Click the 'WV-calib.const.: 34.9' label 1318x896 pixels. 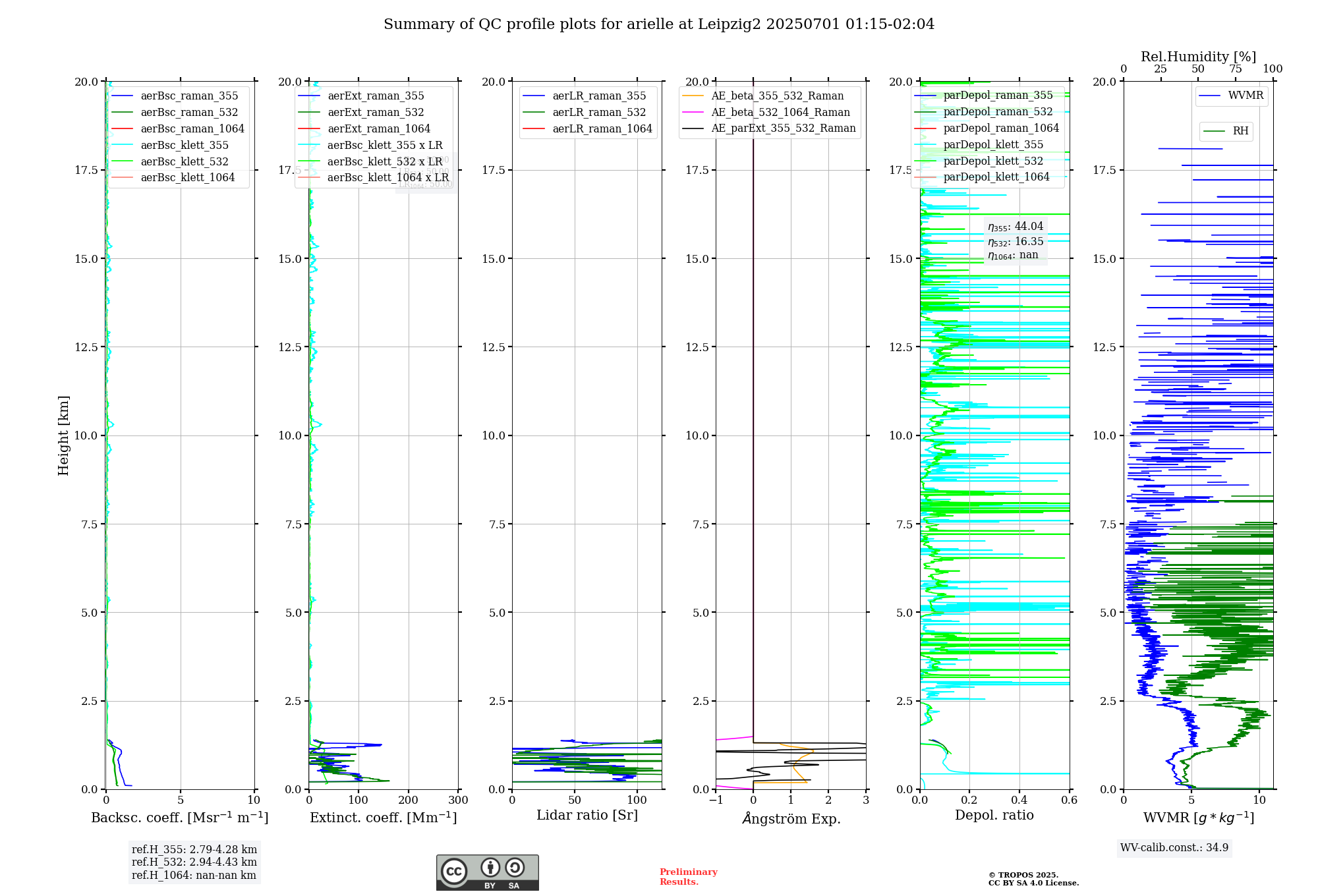(x=1174, y=848)
